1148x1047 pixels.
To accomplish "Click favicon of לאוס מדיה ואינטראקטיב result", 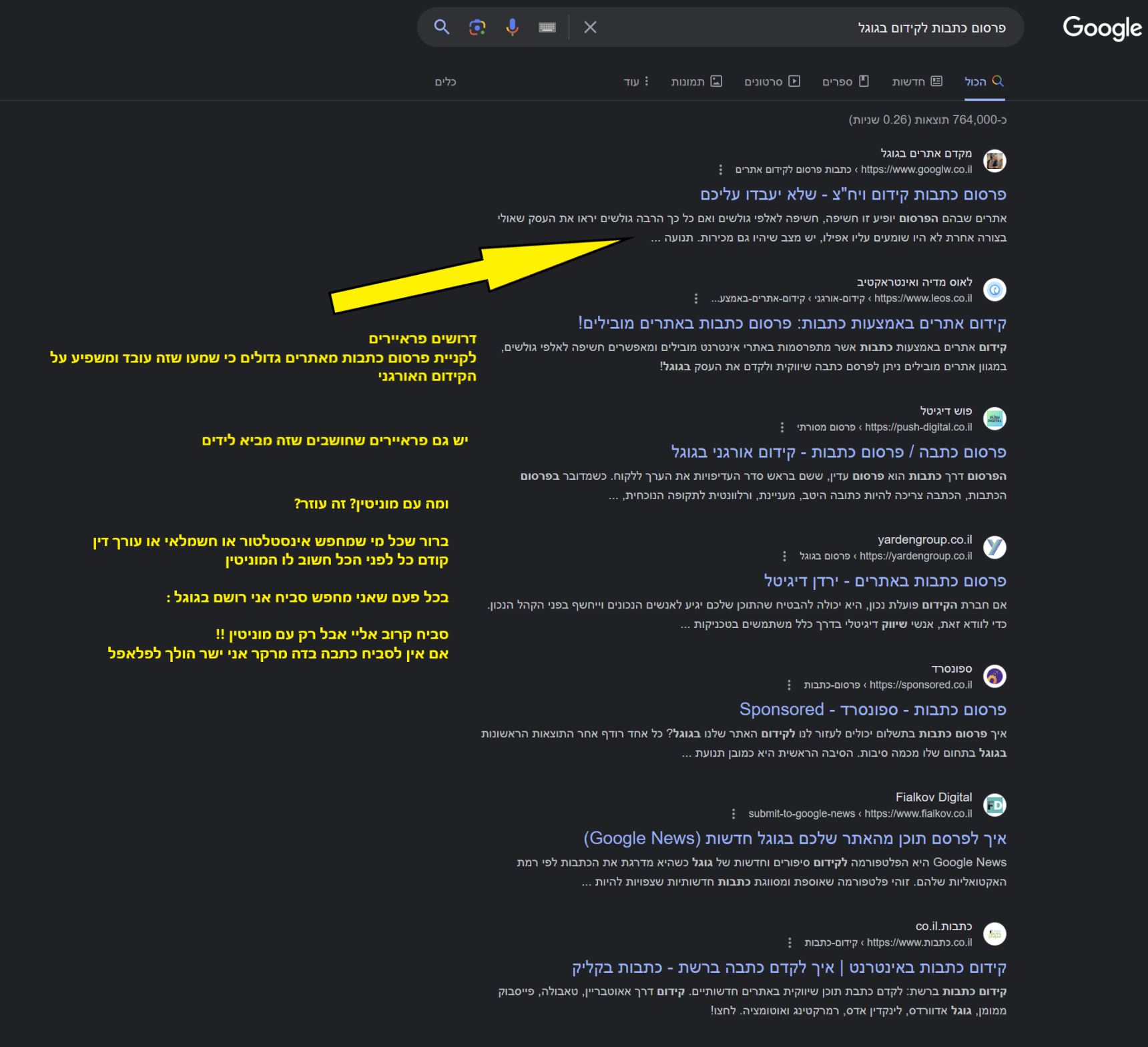I will coord(994,290).
